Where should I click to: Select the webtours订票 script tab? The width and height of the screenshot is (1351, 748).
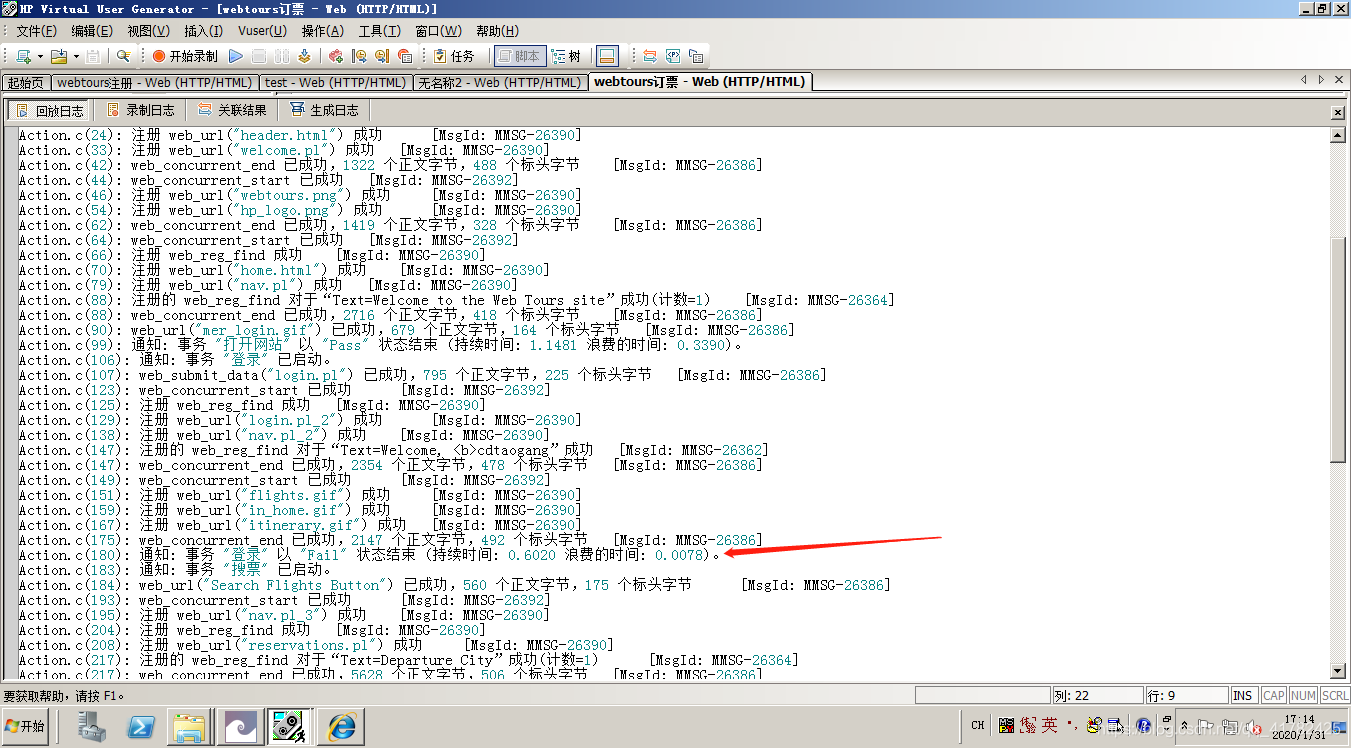coord(699,82)
